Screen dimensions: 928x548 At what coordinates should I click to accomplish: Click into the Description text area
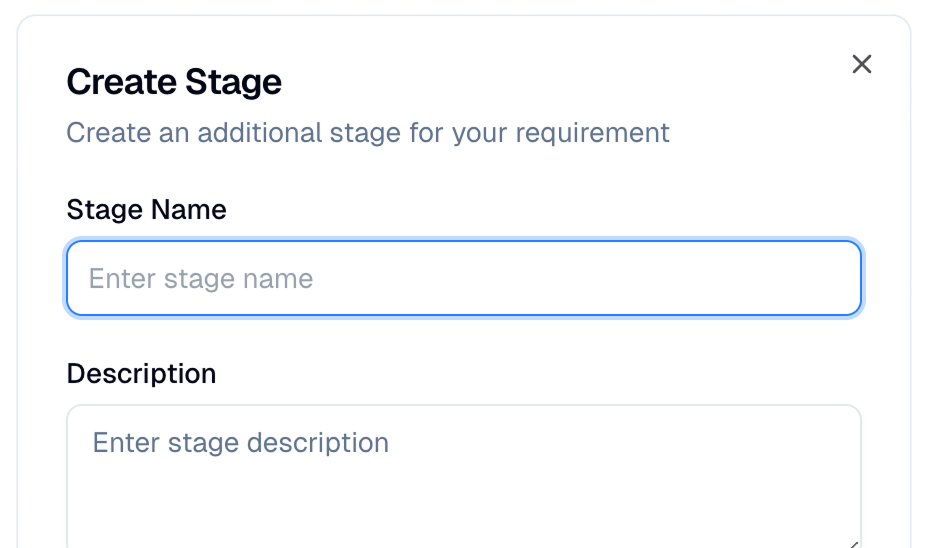pyautogui.click(x=464, y=477)
